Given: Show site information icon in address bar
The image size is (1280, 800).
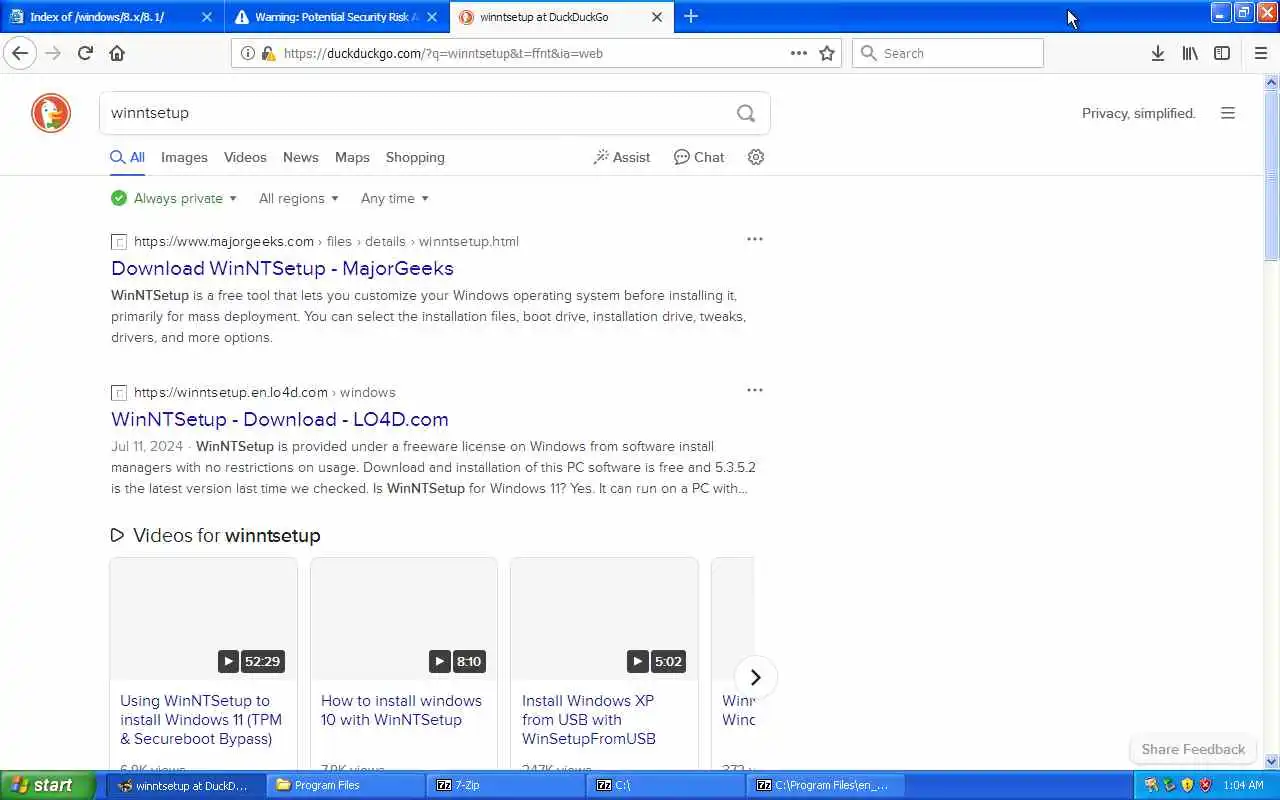Looking at the screenshot, I should click(x=247, y=53).
